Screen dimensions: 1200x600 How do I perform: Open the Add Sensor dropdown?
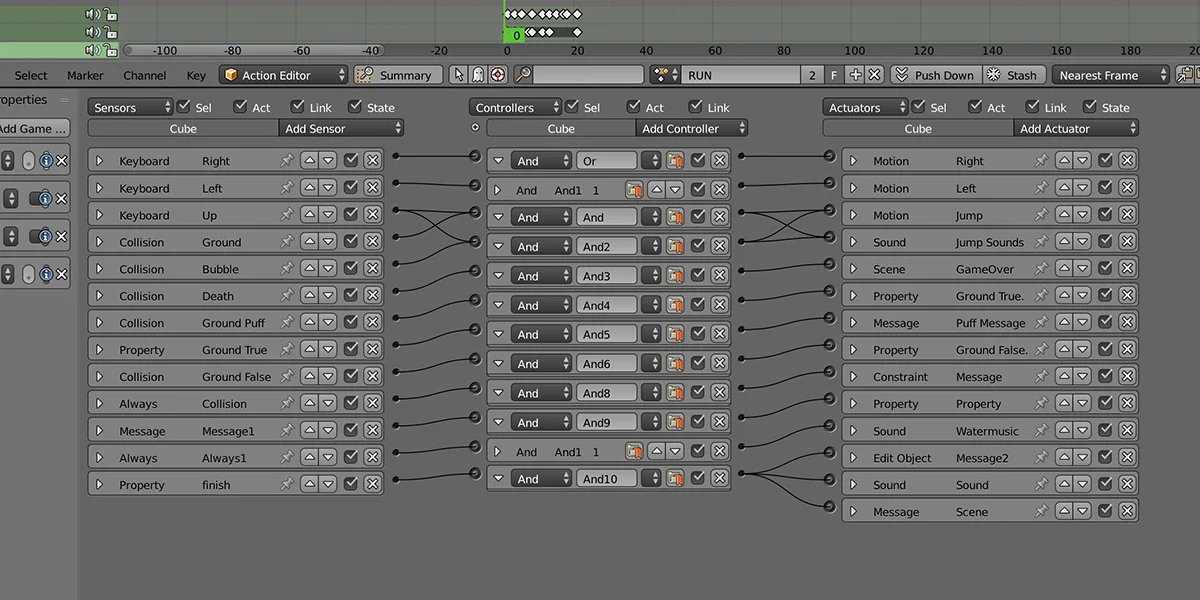tap(341, 128)
